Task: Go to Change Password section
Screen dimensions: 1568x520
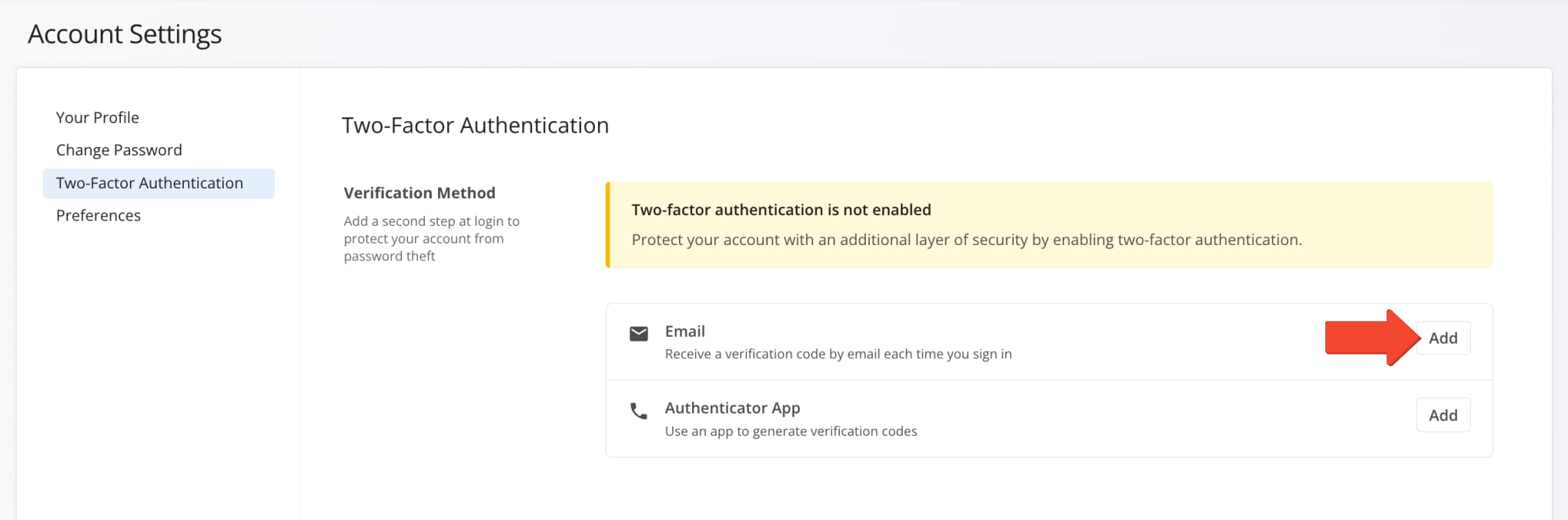Action: tap(119, 150)
